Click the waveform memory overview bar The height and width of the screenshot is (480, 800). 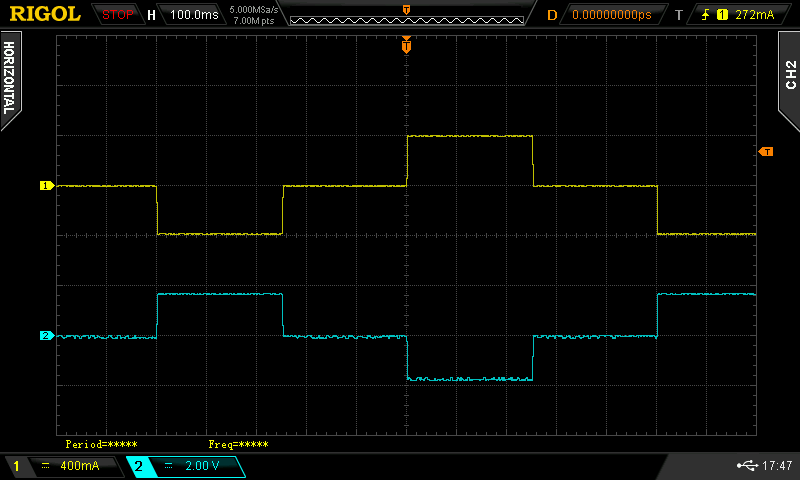pos(407,20)
